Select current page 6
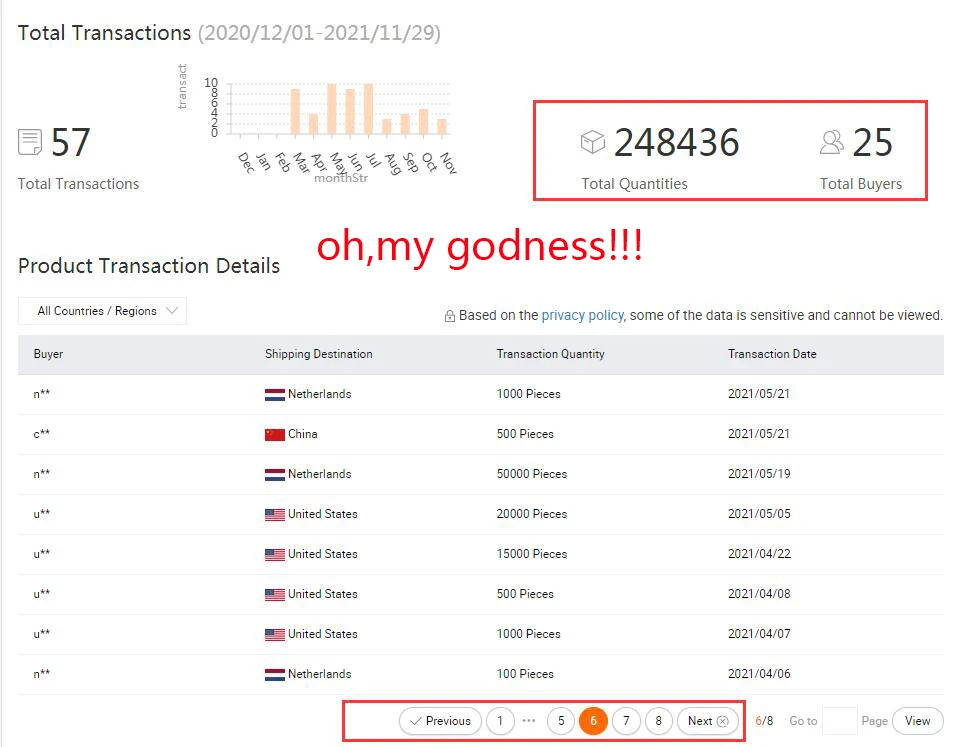 (593, 721)
